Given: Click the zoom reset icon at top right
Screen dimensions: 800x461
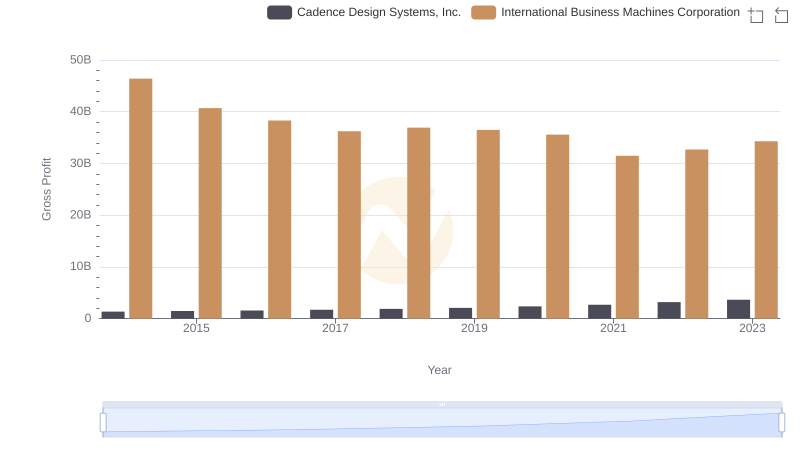Looking at the screenshot, I should click(781, 15).
